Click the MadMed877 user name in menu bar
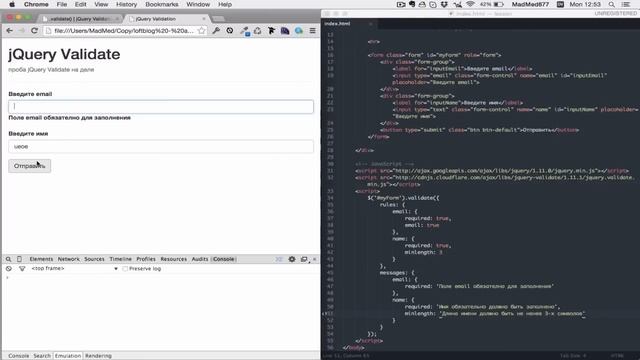640x360 pixels. pos(530,4)
